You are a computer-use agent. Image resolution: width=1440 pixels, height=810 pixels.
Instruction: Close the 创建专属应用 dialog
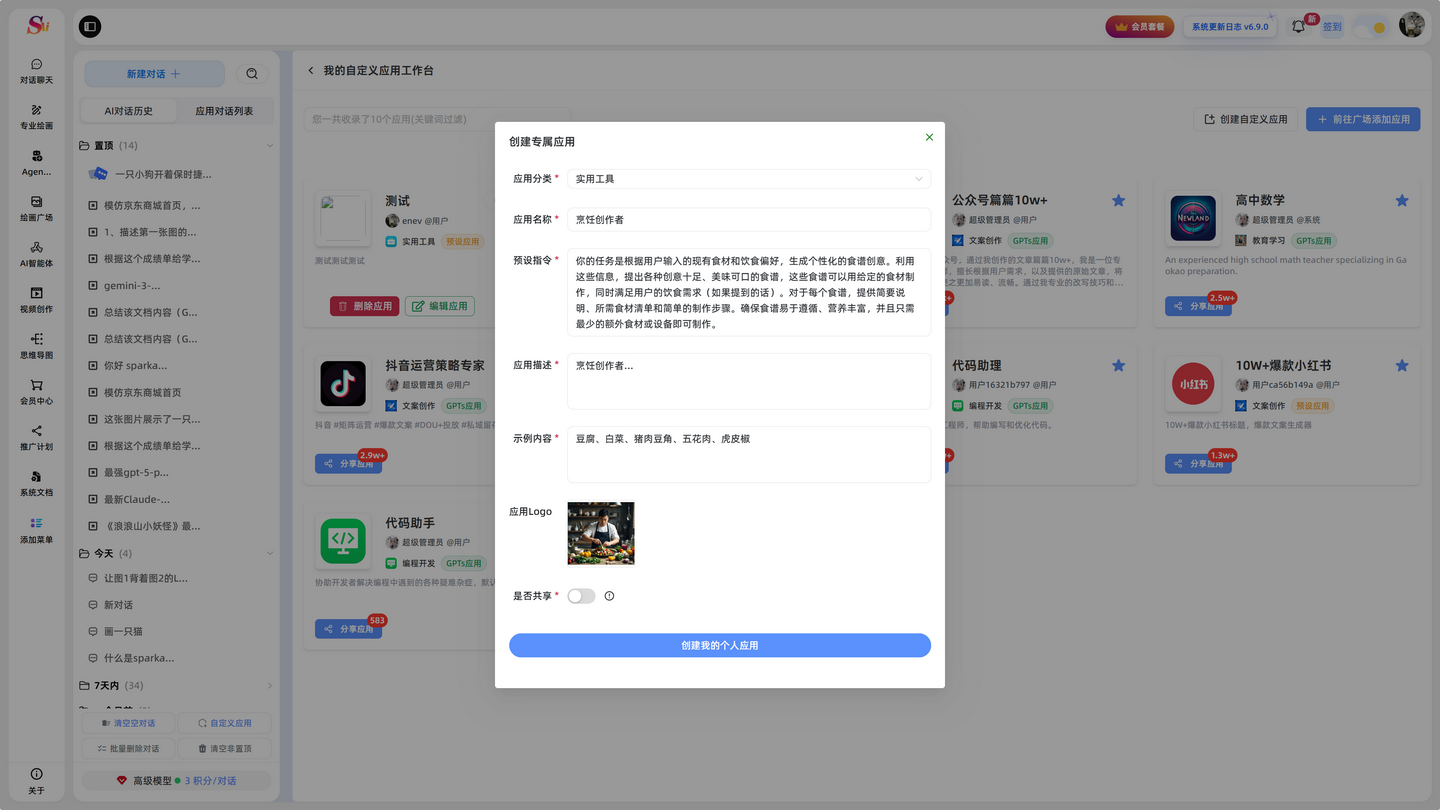tap(929, 137)
